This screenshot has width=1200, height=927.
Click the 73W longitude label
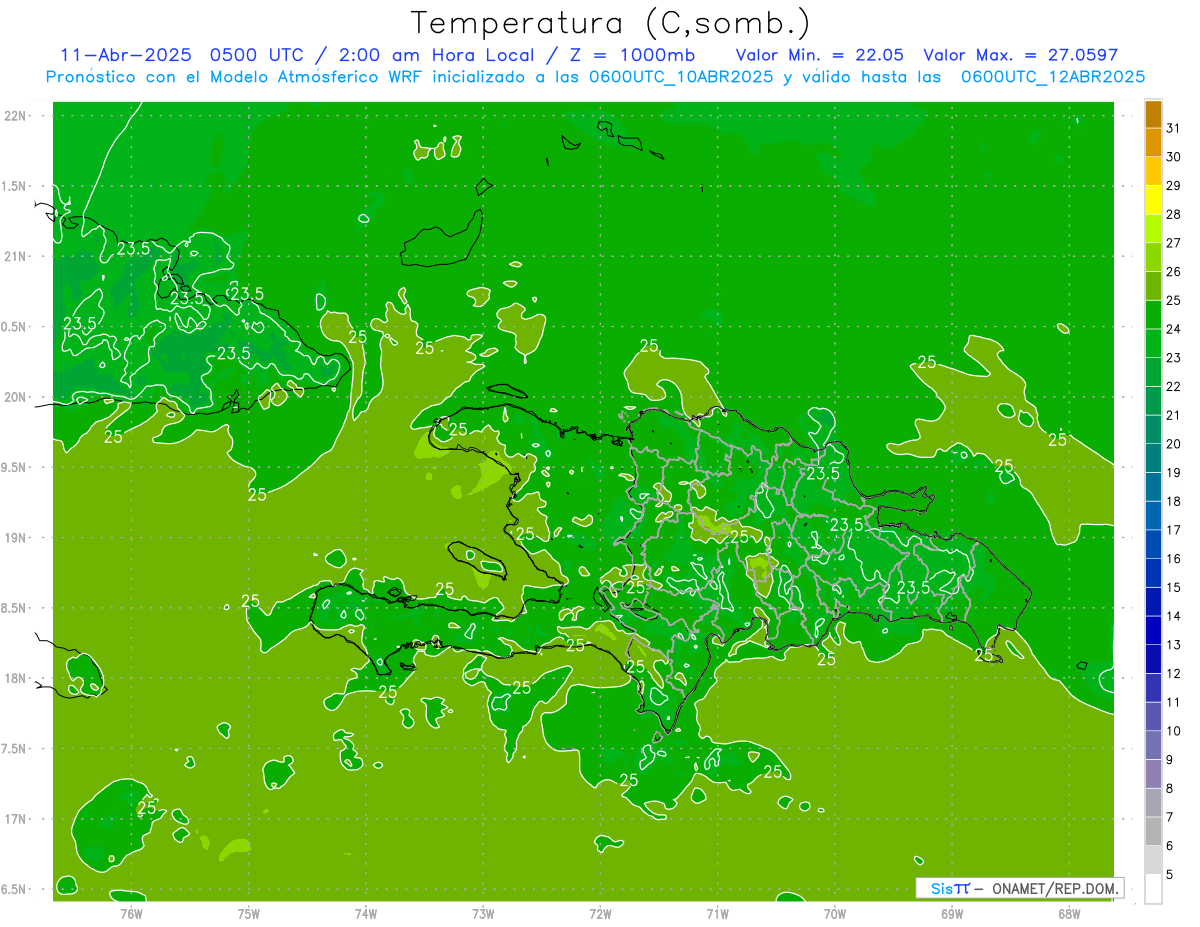tap(483, 913)
